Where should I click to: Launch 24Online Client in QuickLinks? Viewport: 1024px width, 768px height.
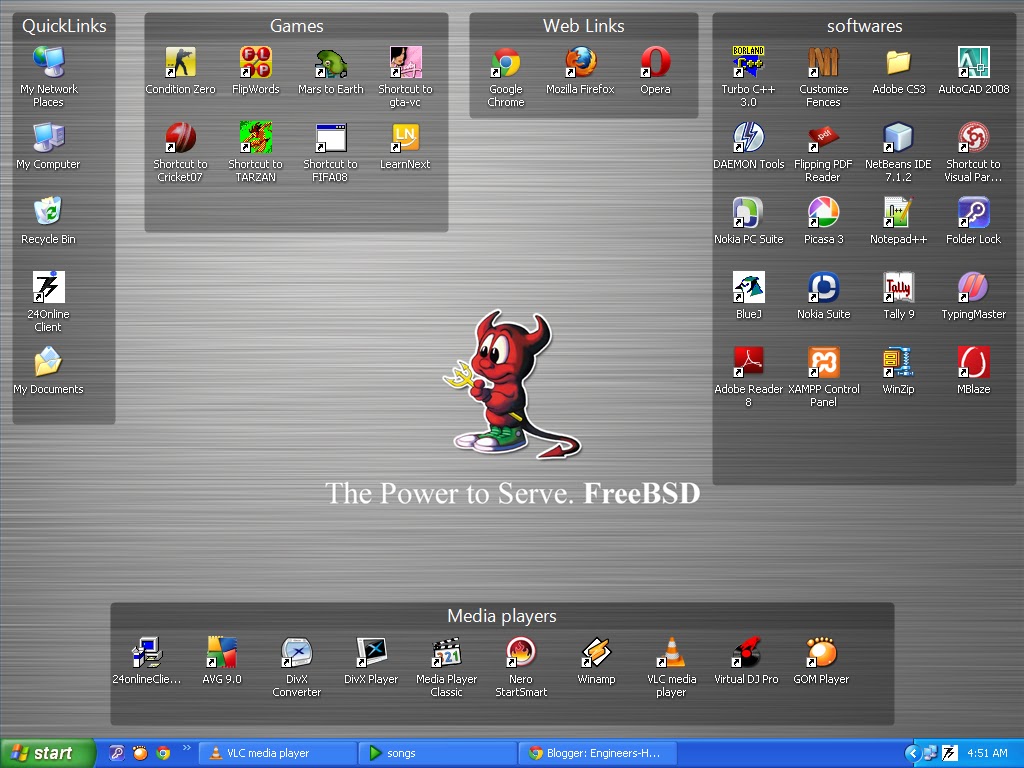tap(48, 302)
